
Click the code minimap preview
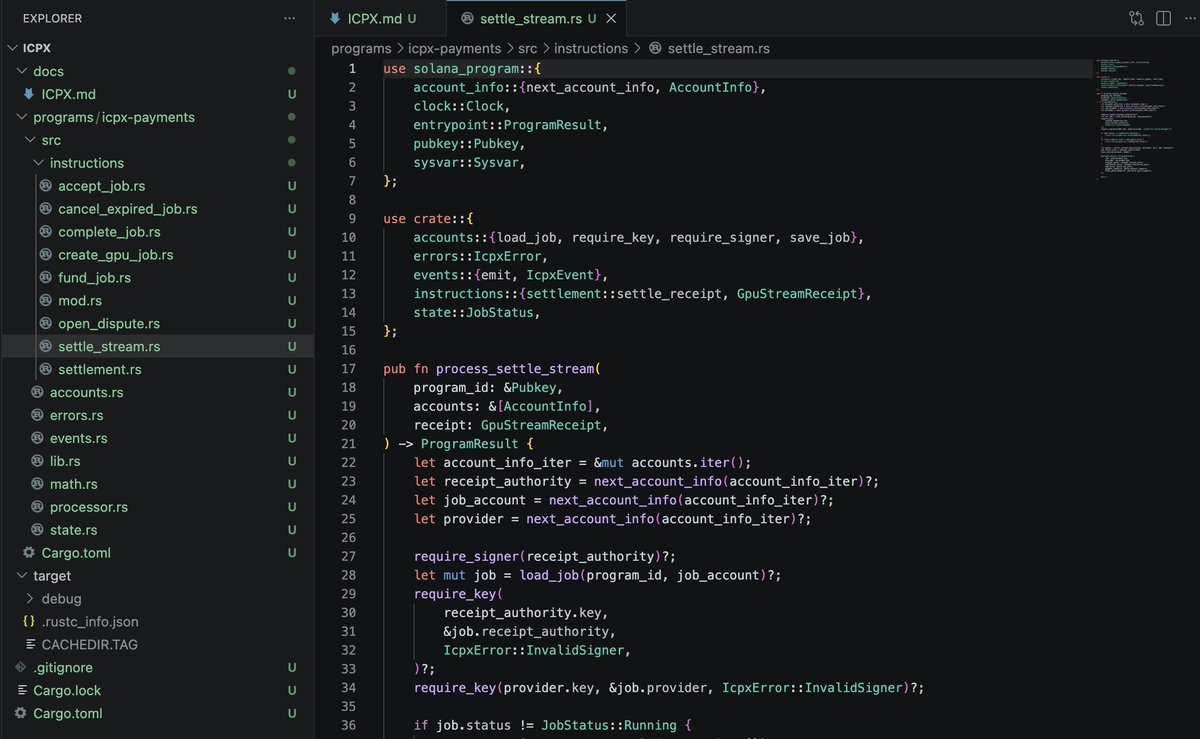pos(1134,118)
